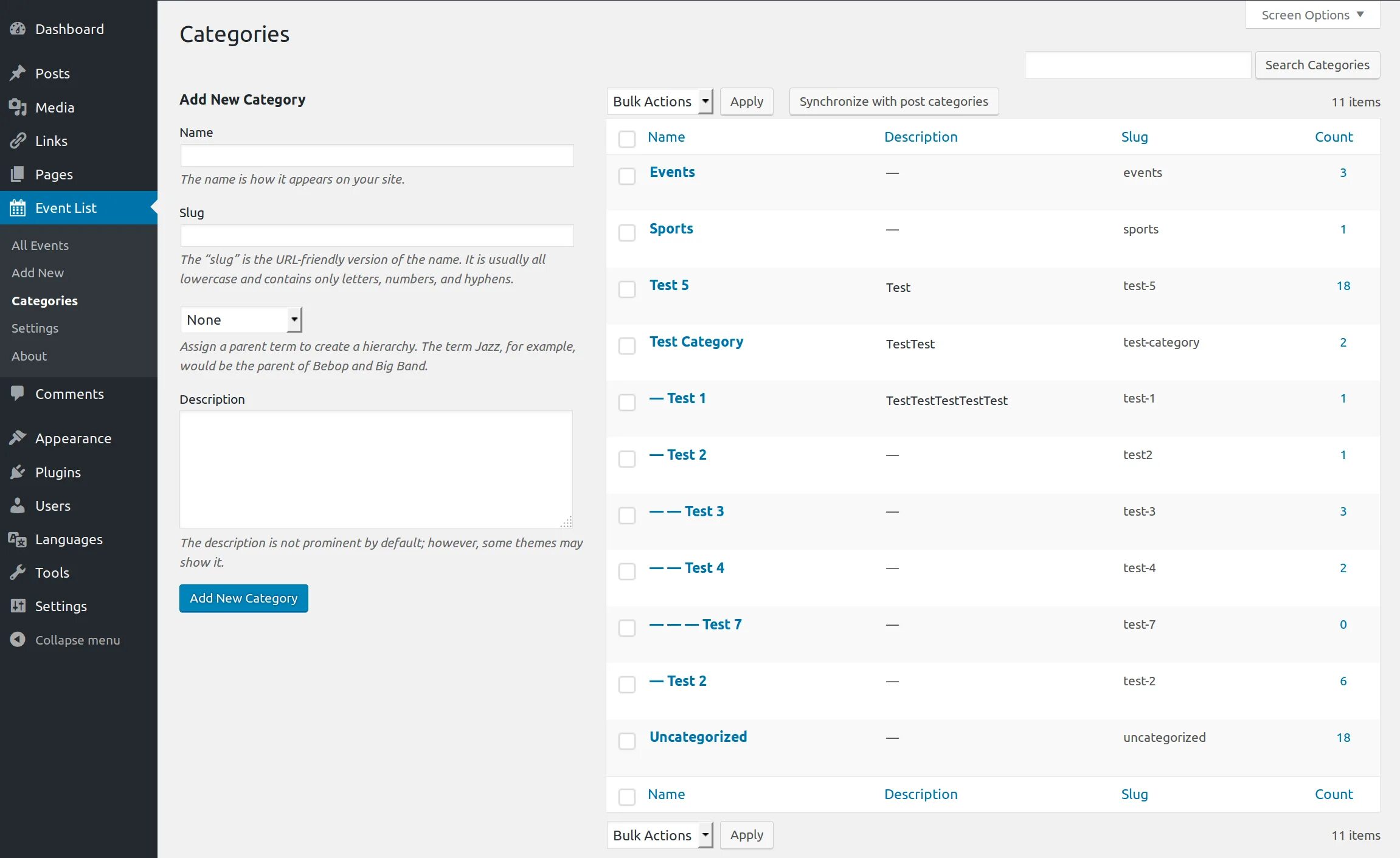
Task: Sort the table by the Count column header
Action: pyautogui.click(x=1334, y=137)
